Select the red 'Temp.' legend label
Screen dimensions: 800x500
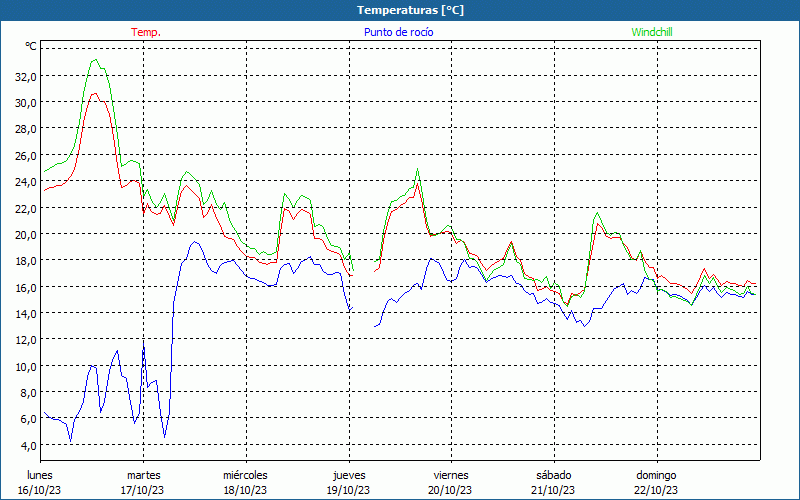tap(146, 32)
